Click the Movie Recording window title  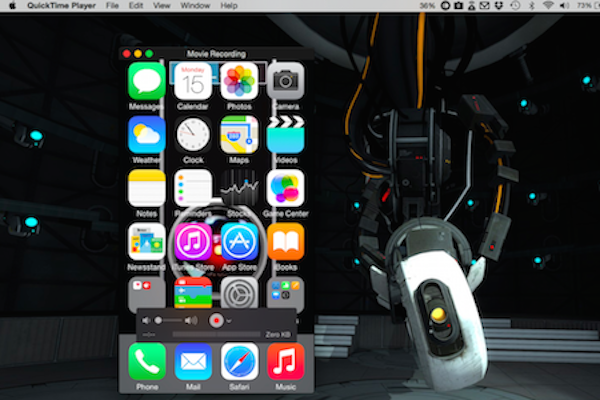coord(216,54)
